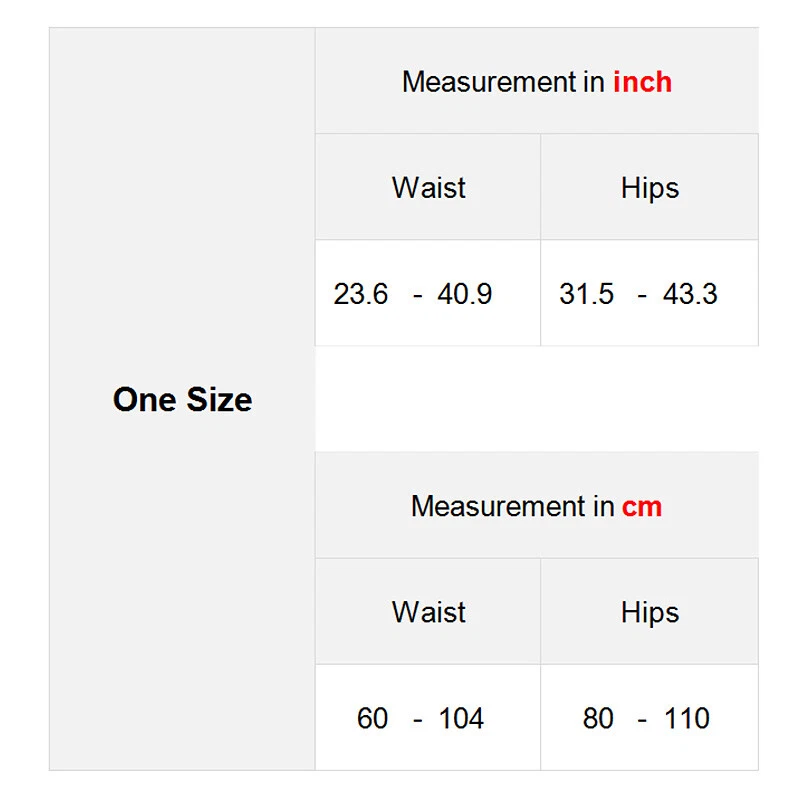Select the Hips header under inch measurements
800x800 pixels.
(649, 188)
